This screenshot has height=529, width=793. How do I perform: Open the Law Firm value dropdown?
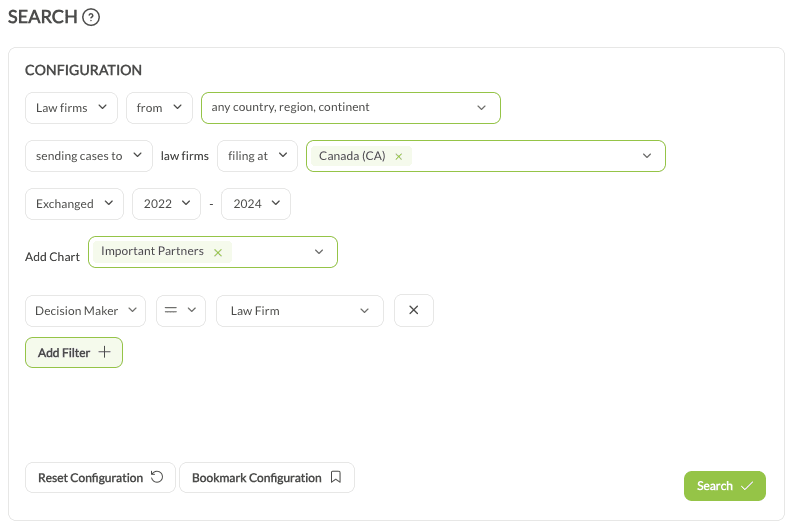pyautogui.click(x=300, y=311)
